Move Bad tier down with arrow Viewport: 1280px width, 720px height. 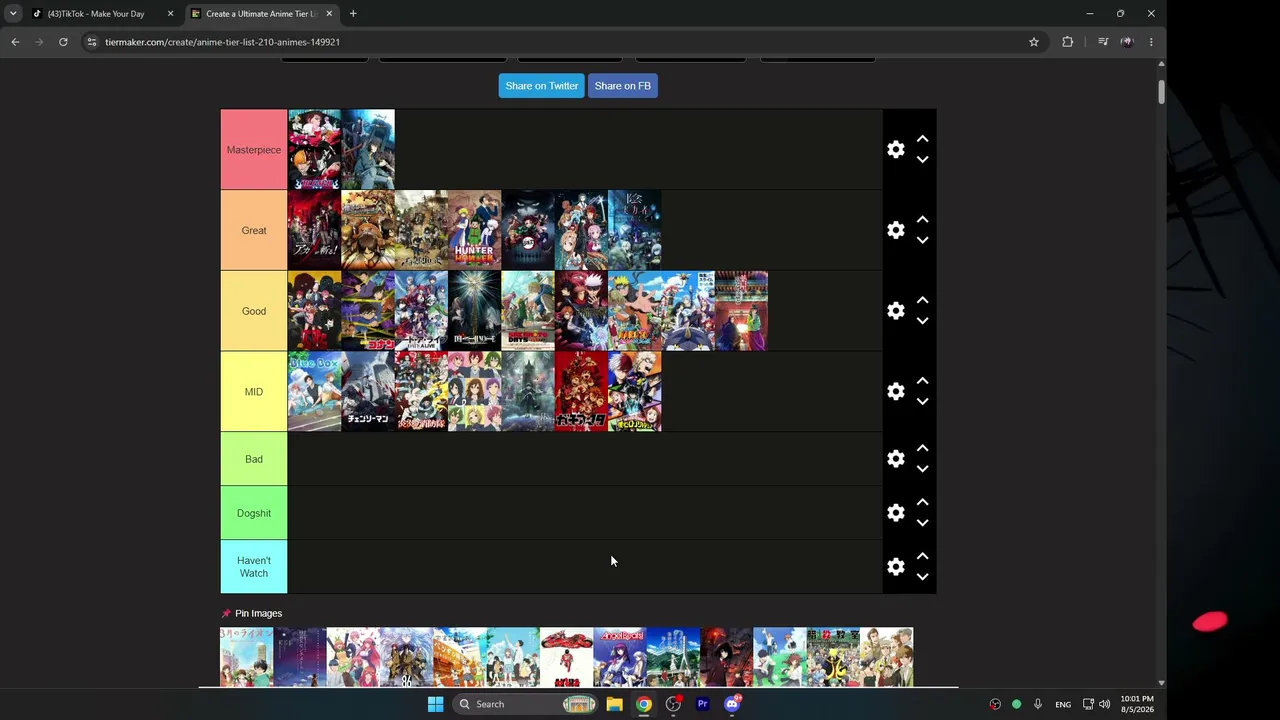click(923, 469)
